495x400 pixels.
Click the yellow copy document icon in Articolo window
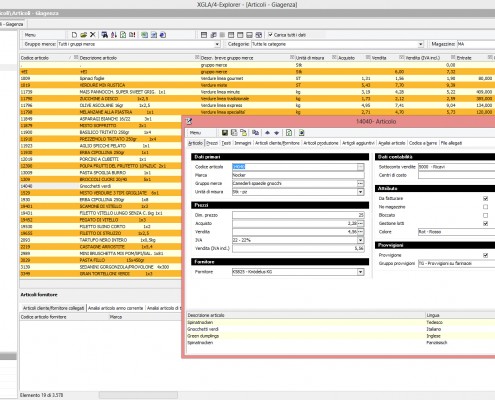(243, 133)
